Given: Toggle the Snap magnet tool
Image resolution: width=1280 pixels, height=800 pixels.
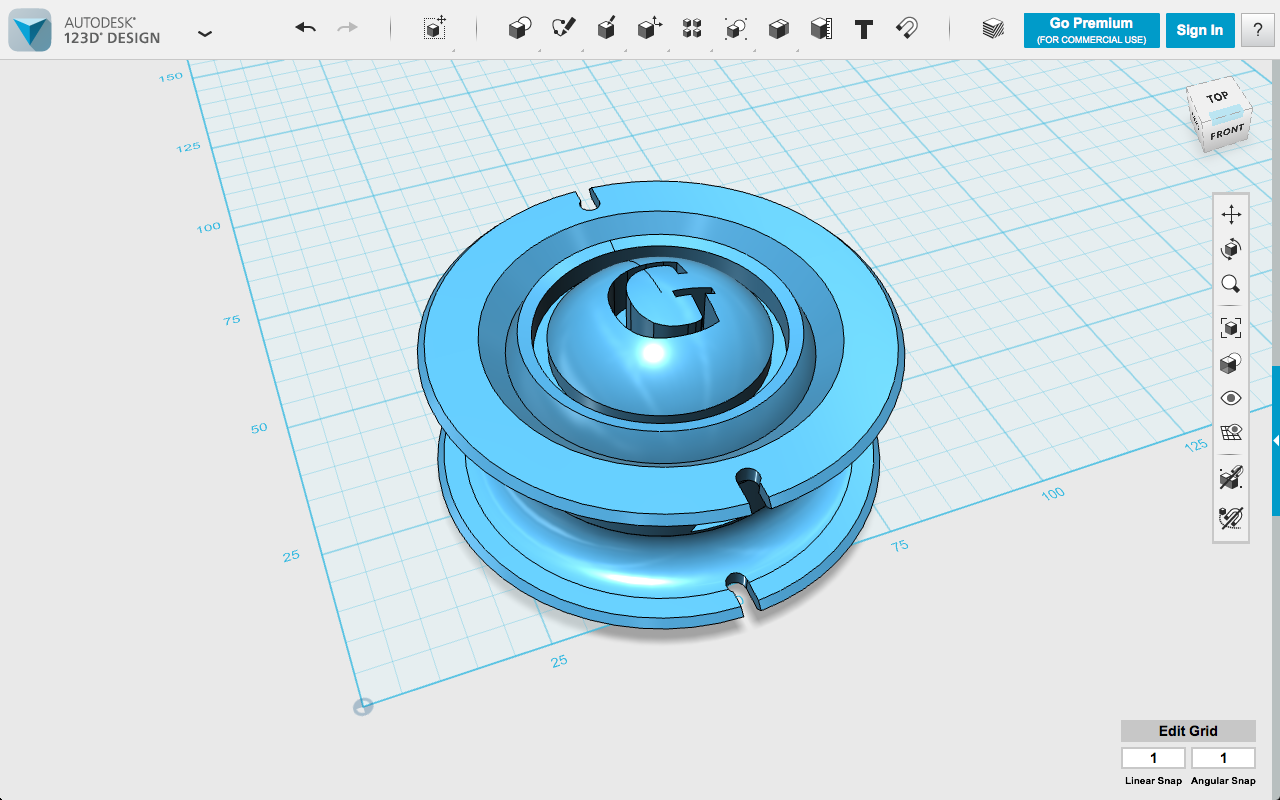Looking at the screenshot, I should click(x=907, y=29).
